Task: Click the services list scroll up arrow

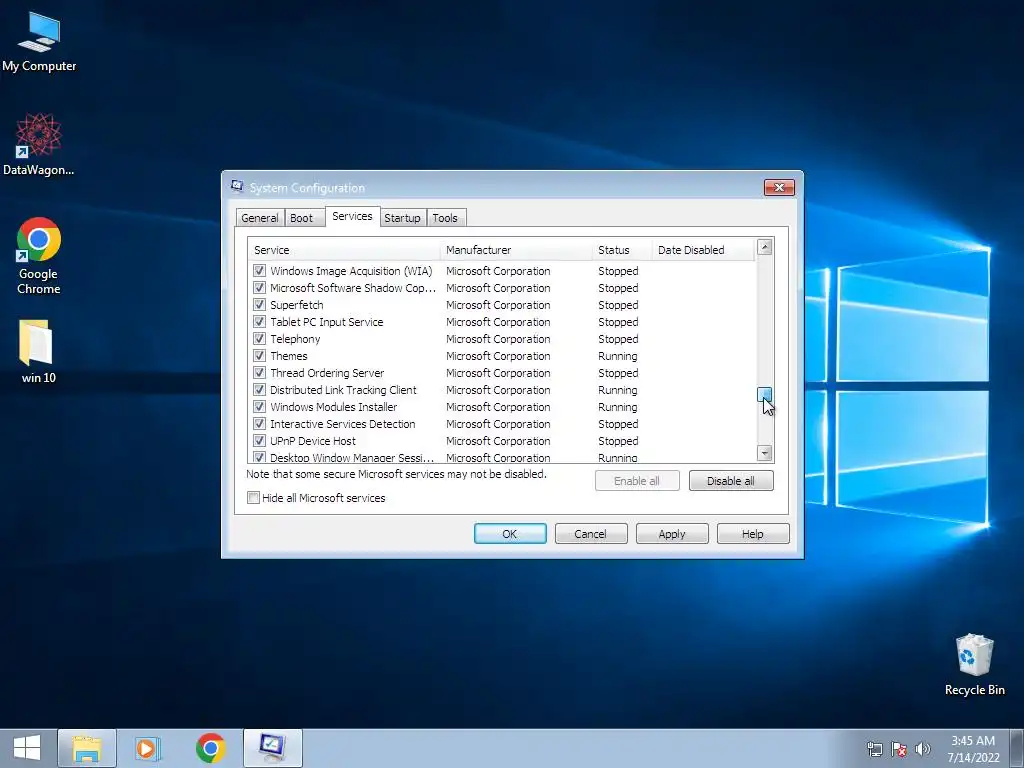Action: pos(765,247)
